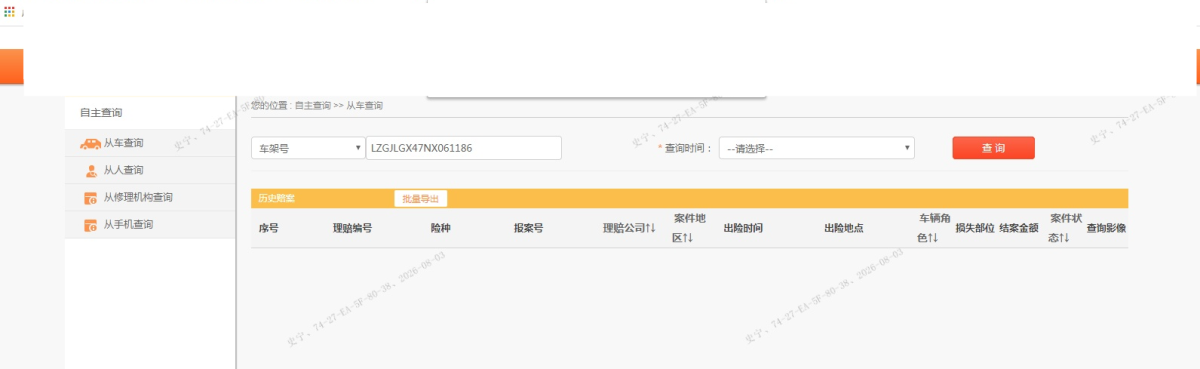
Task: Open the browser apps grid icon
Action: 10,11
